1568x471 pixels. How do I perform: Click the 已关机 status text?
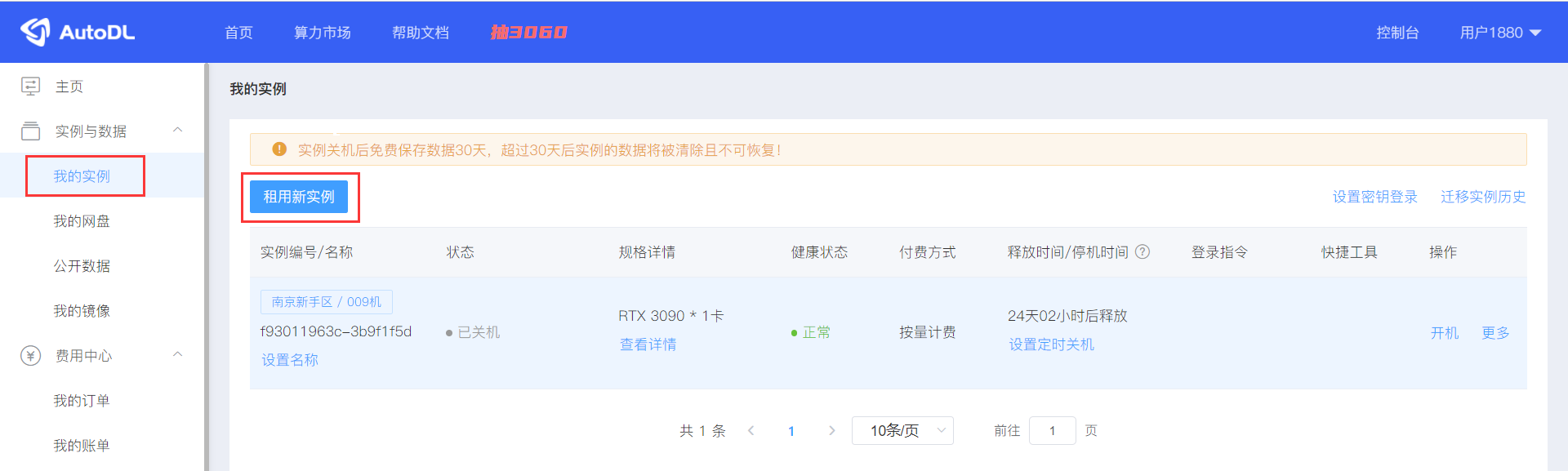pyautogui.click(x=479, y=332)
